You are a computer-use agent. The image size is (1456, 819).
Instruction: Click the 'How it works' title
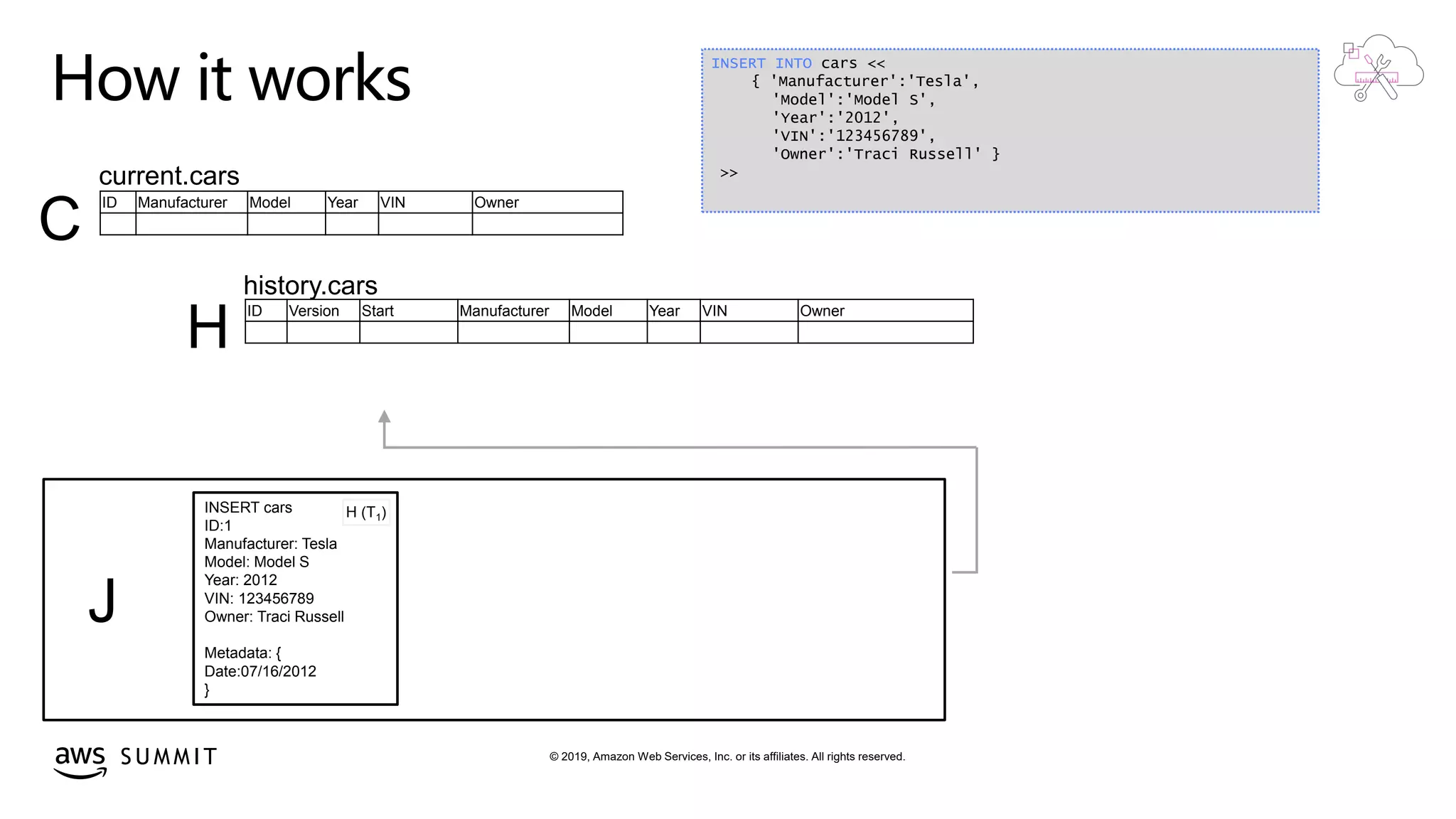pos(232,78)
